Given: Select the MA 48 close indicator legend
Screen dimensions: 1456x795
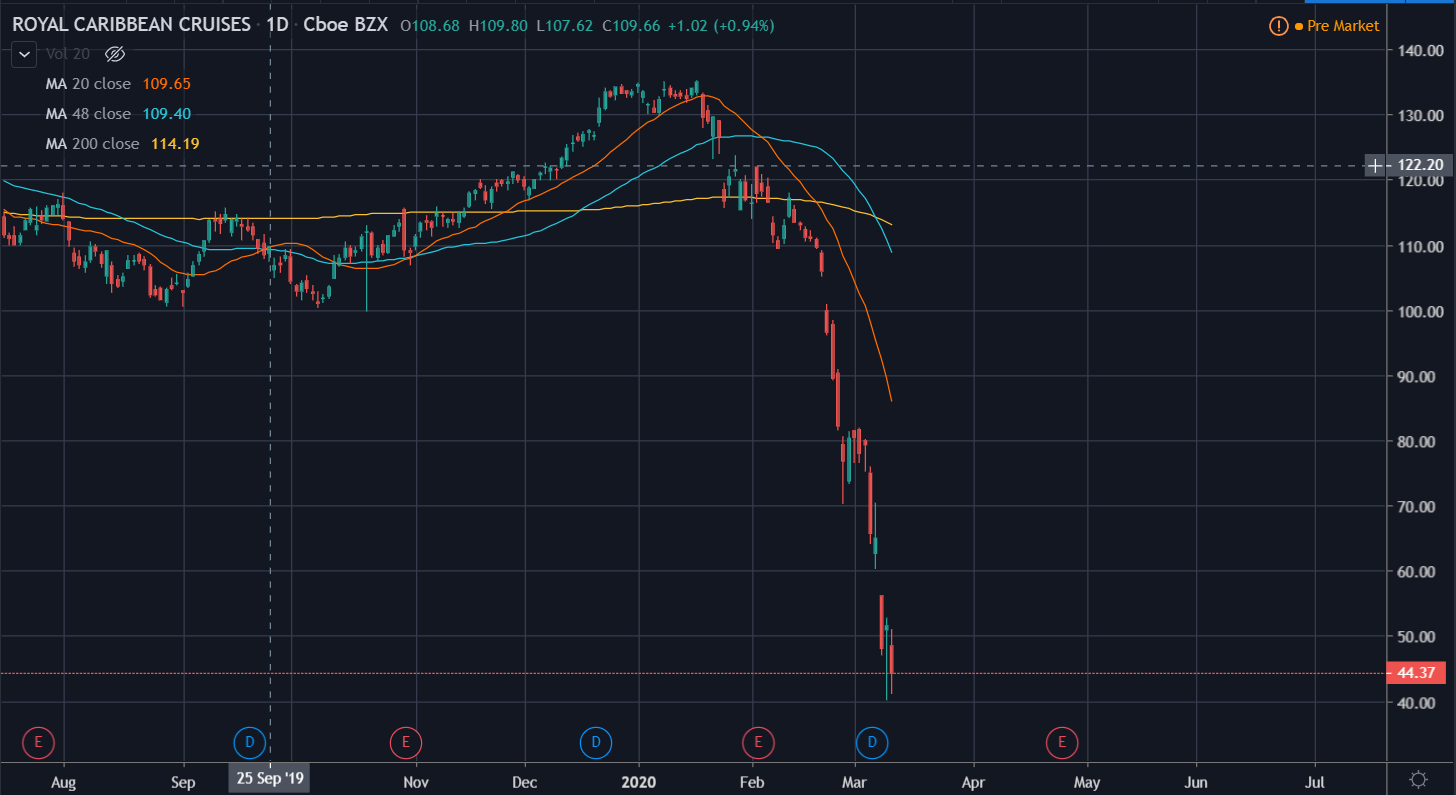Looking at the screenshot, I should click(88, 114).
